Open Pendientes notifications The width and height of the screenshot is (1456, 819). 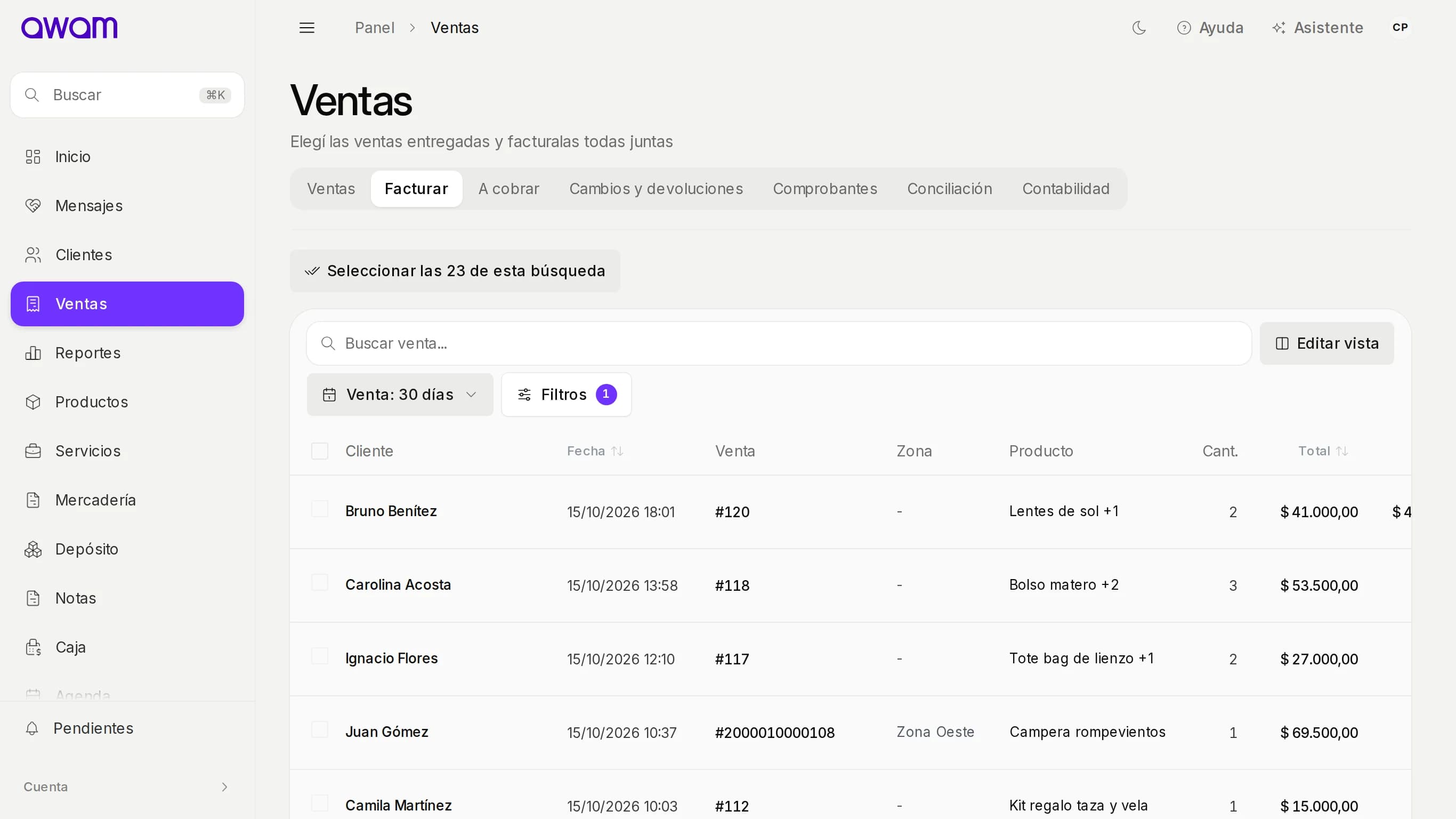127,728
